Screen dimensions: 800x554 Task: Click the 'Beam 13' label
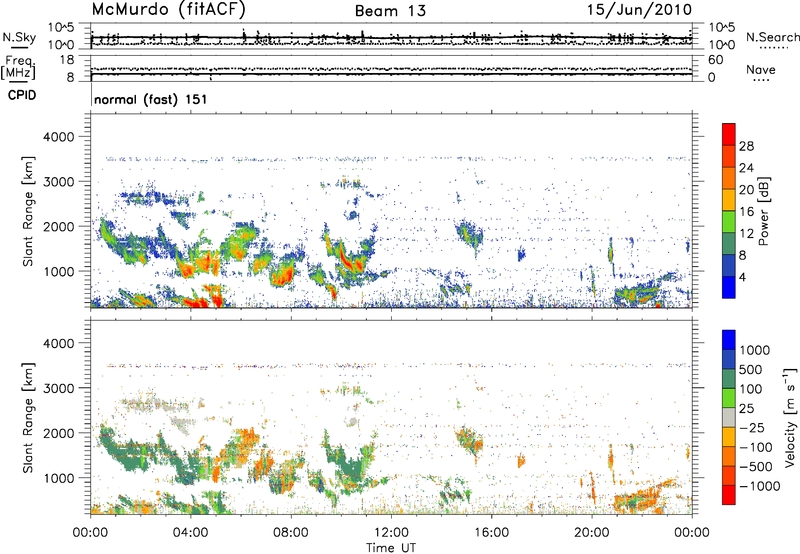click(x=390, y=11)
